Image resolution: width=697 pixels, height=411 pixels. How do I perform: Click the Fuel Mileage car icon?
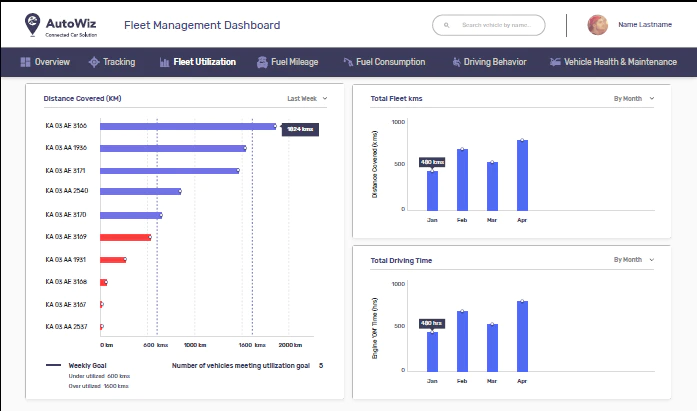(x=262, y=62)
